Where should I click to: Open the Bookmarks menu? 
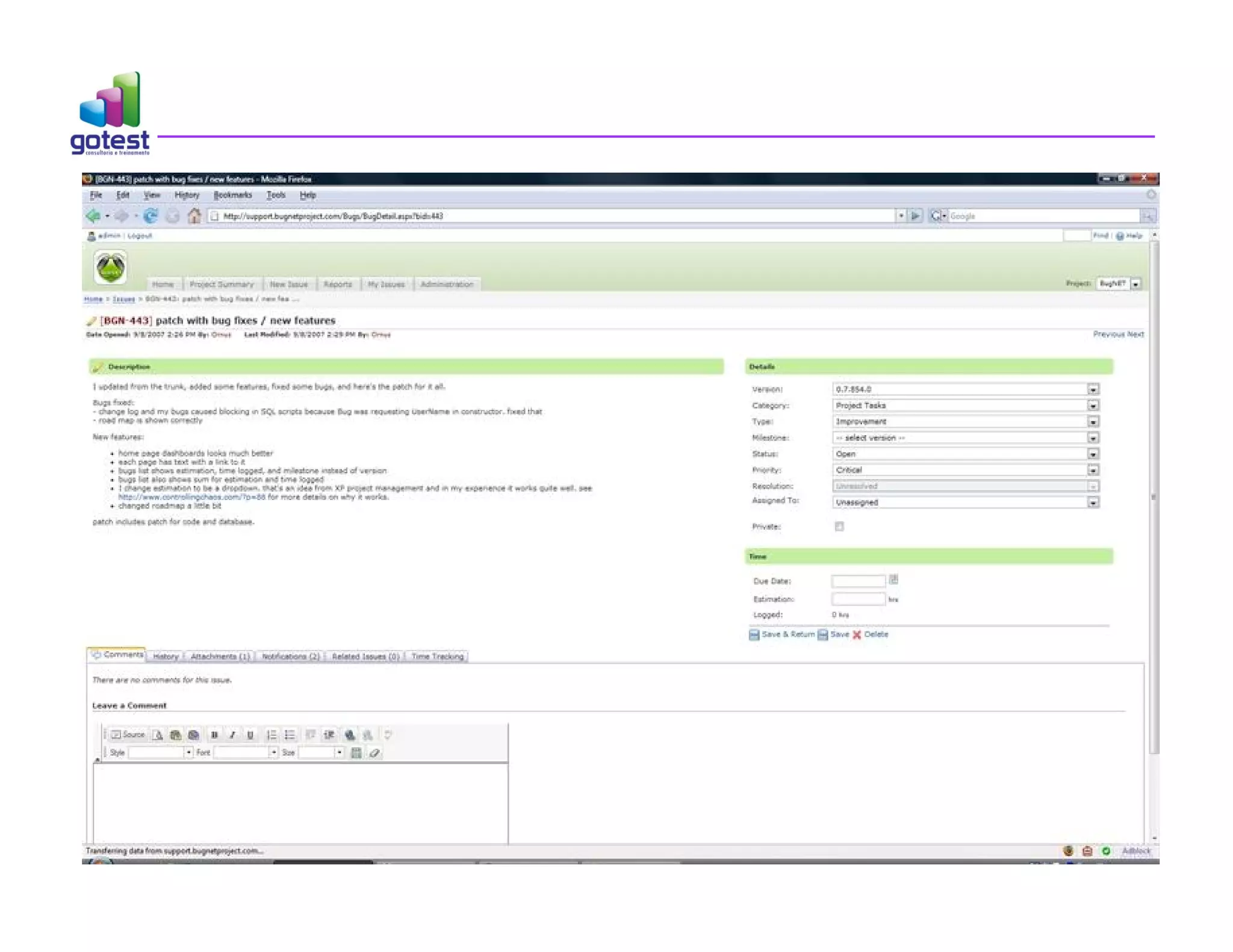tap(232, 195)
